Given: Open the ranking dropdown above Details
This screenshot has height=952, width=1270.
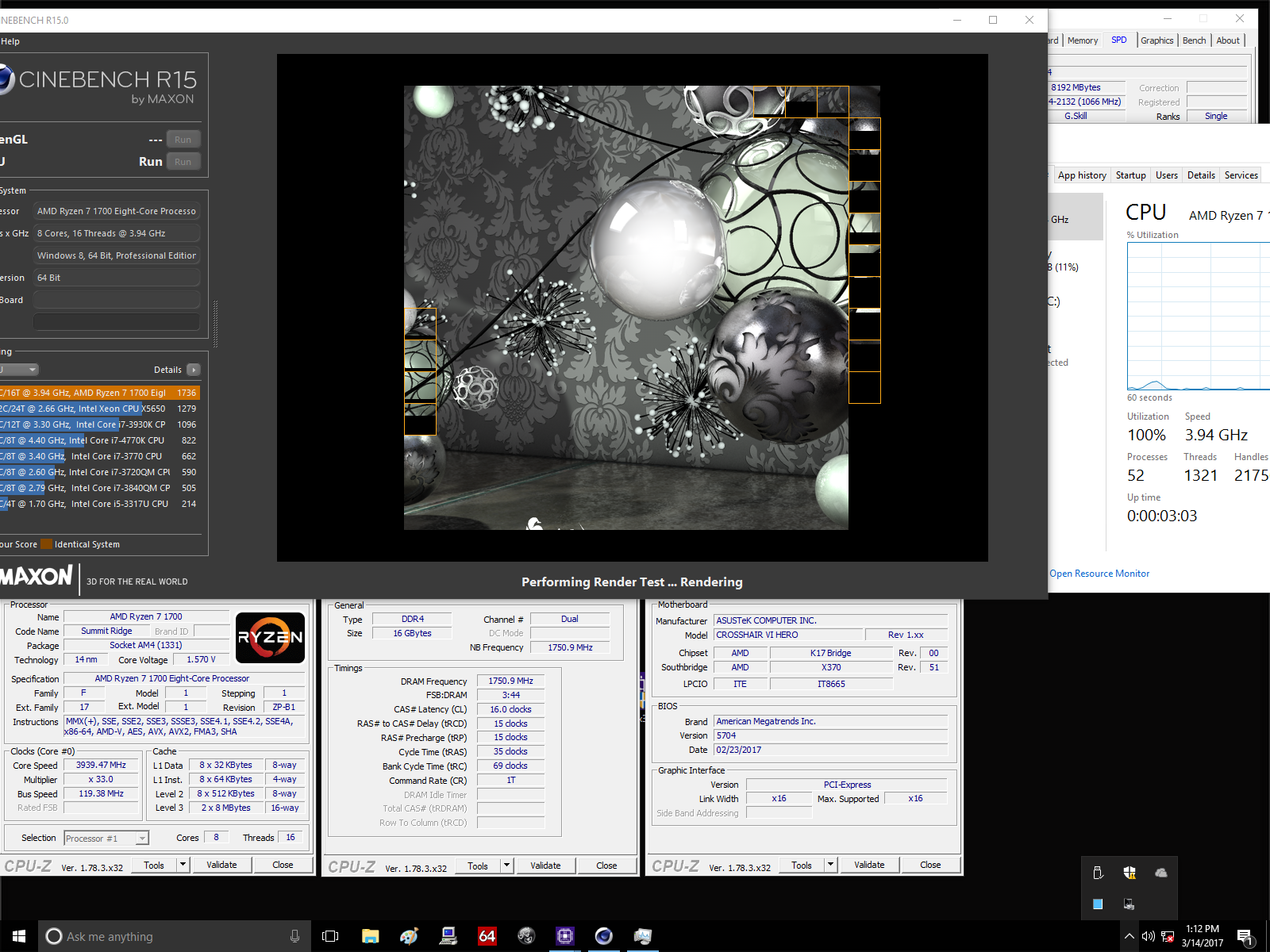Looking at the screenshot, I should pyautogui.click(x=19, y=370).
